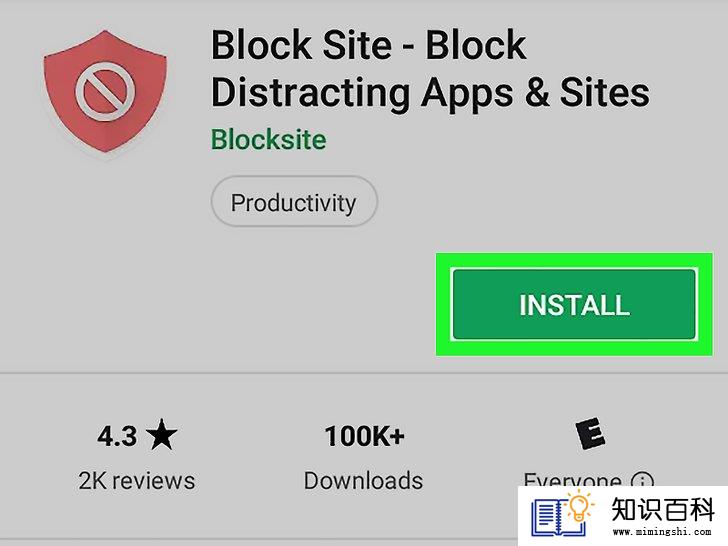This screenshot has width=728, height=546.
Task: Tap the black E content rating badge
Action: (590, 433)
